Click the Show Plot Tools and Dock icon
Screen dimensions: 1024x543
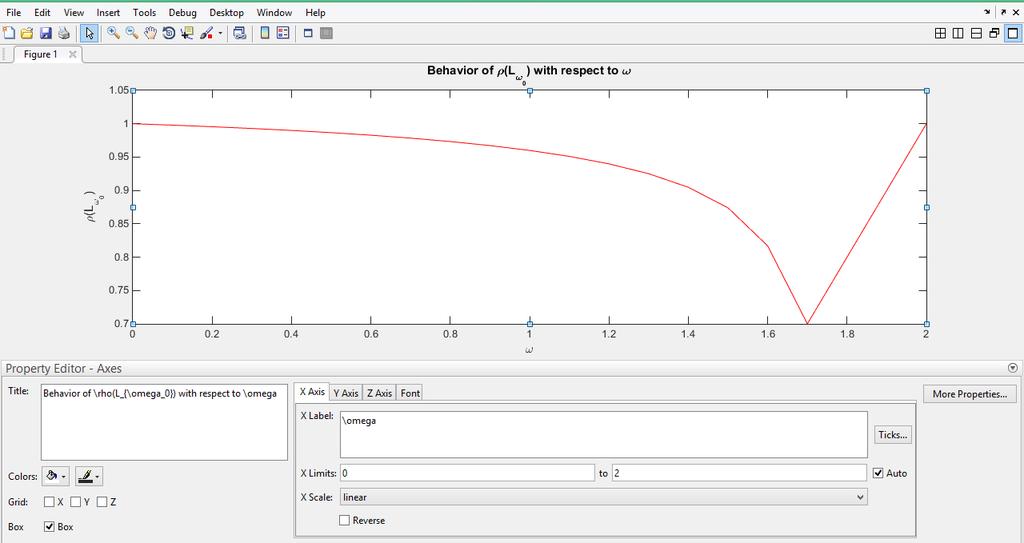(327, 33)
